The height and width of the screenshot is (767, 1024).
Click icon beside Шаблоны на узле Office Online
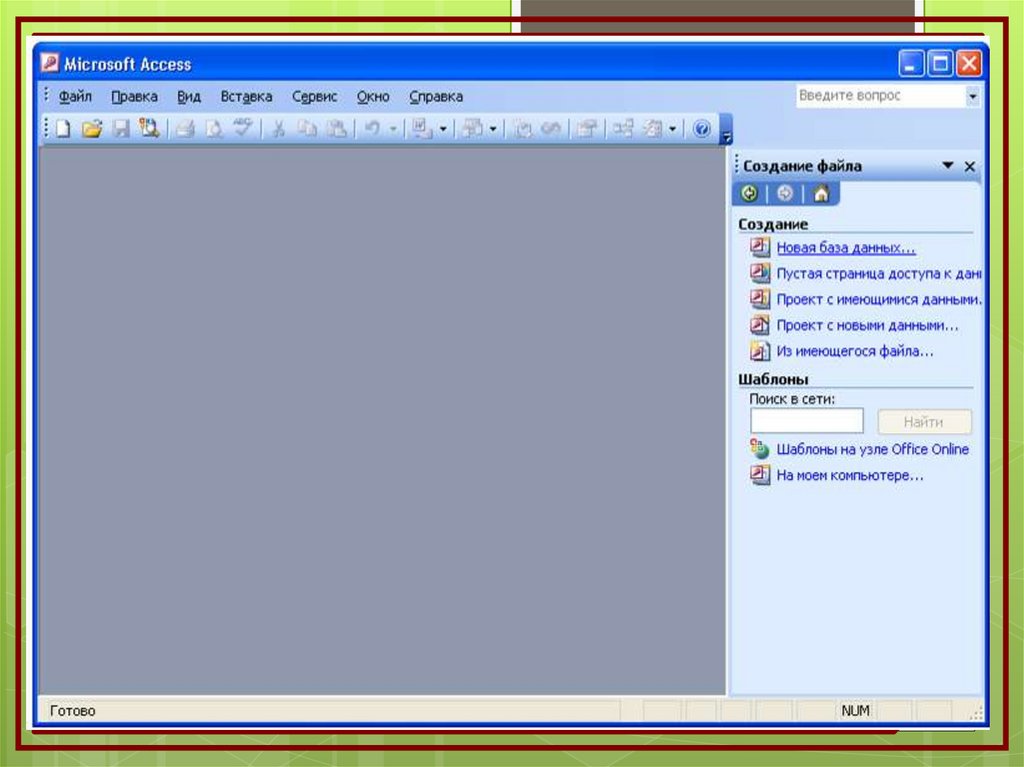click(759, 449)
